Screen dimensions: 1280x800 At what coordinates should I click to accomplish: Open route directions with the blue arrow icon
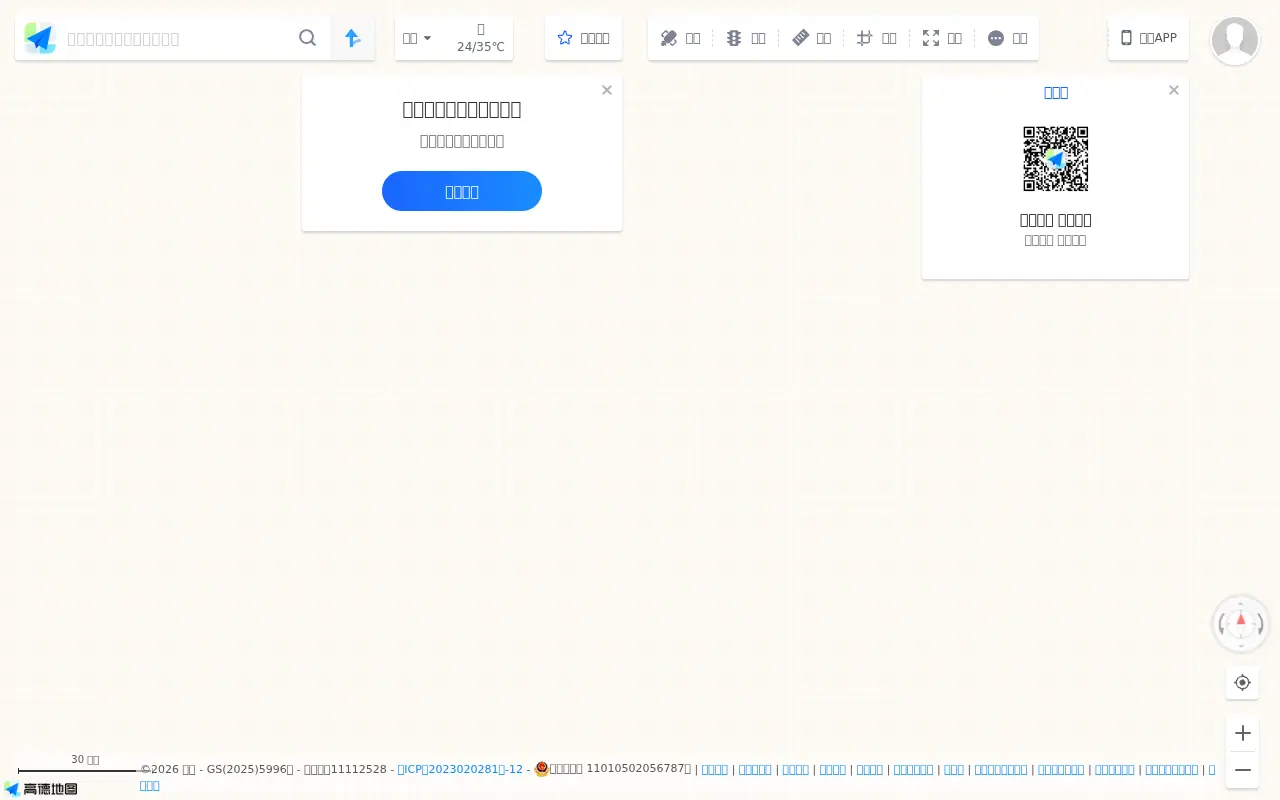click(x=352, y=38)
